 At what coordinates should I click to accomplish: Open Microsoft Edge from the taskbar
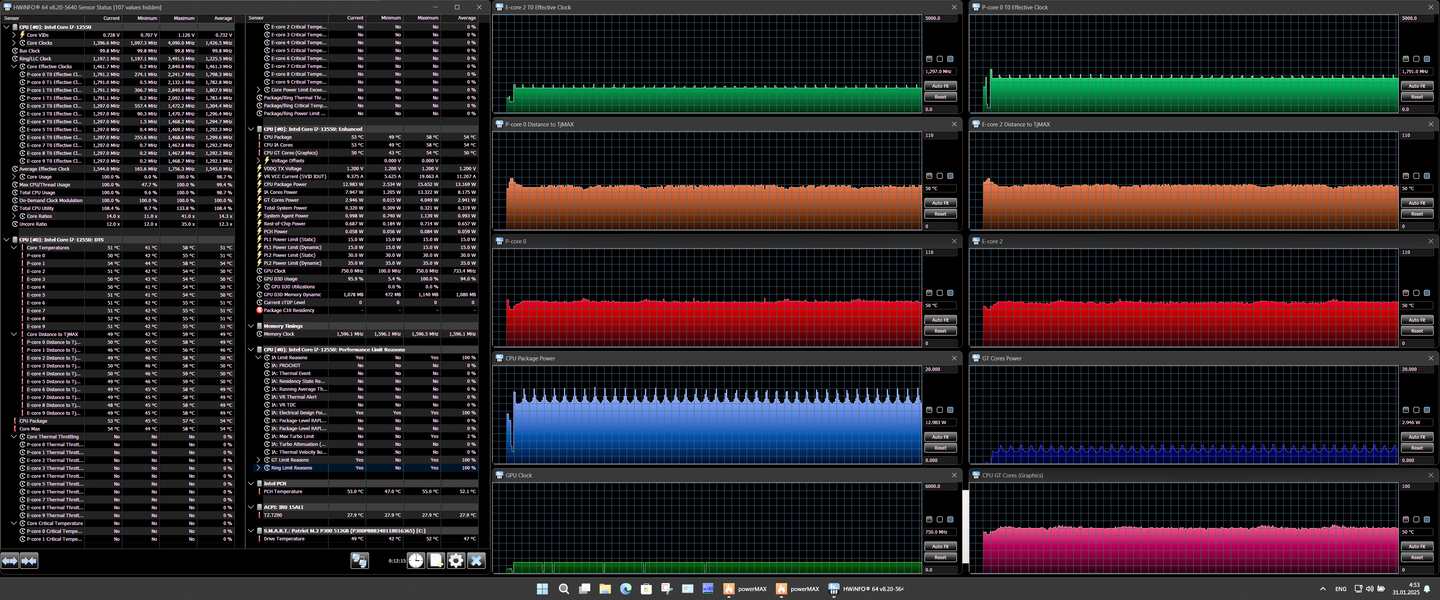(x=626, y=589)
